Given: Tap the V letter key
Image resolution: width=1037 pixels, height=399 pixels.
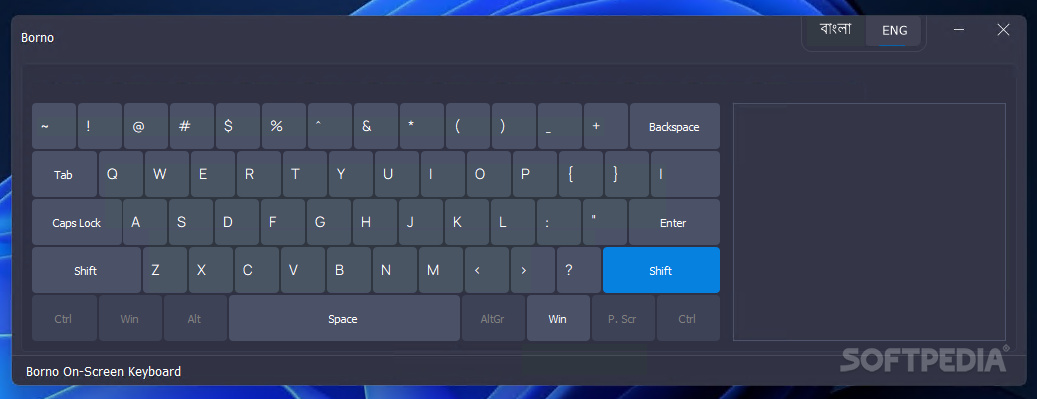Looking at the screenshot, I should 302,270.
